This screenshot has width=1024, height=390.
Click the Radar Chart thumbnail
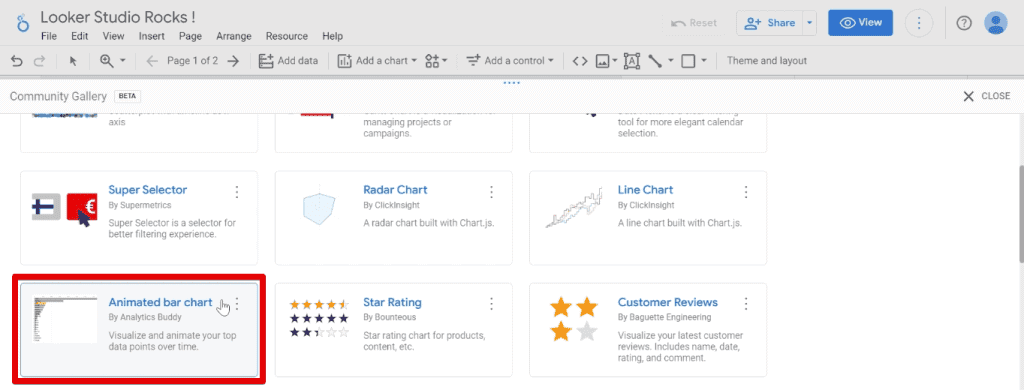coord(319,209)
